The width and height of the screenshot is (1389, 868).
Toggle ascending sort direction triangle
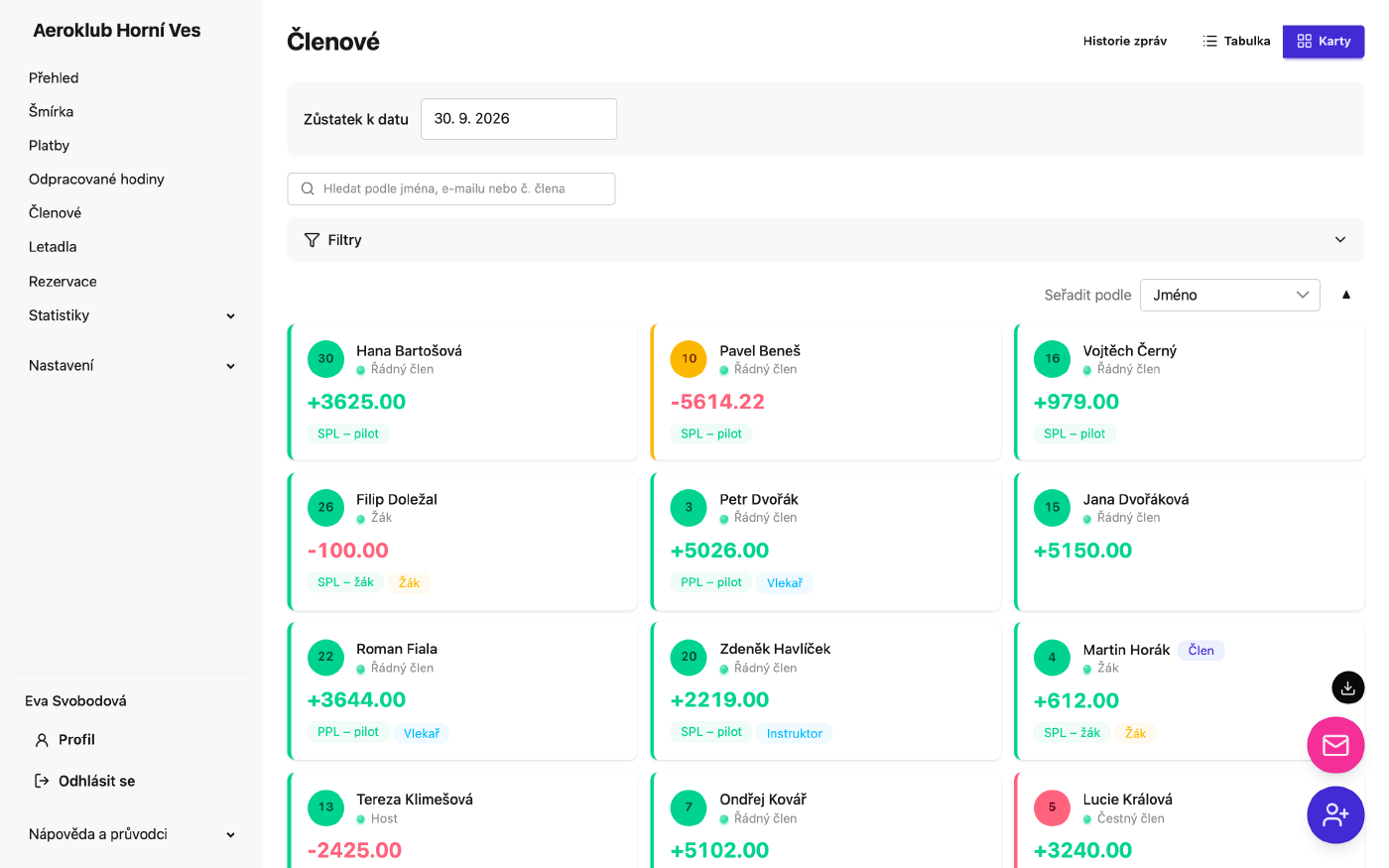coord(1346,295)
